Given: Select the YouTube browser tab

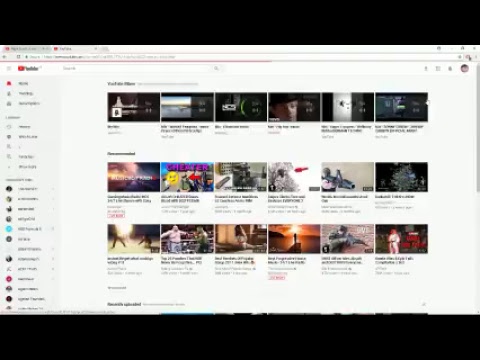Looking at the screenshot, I should (75, 49).
